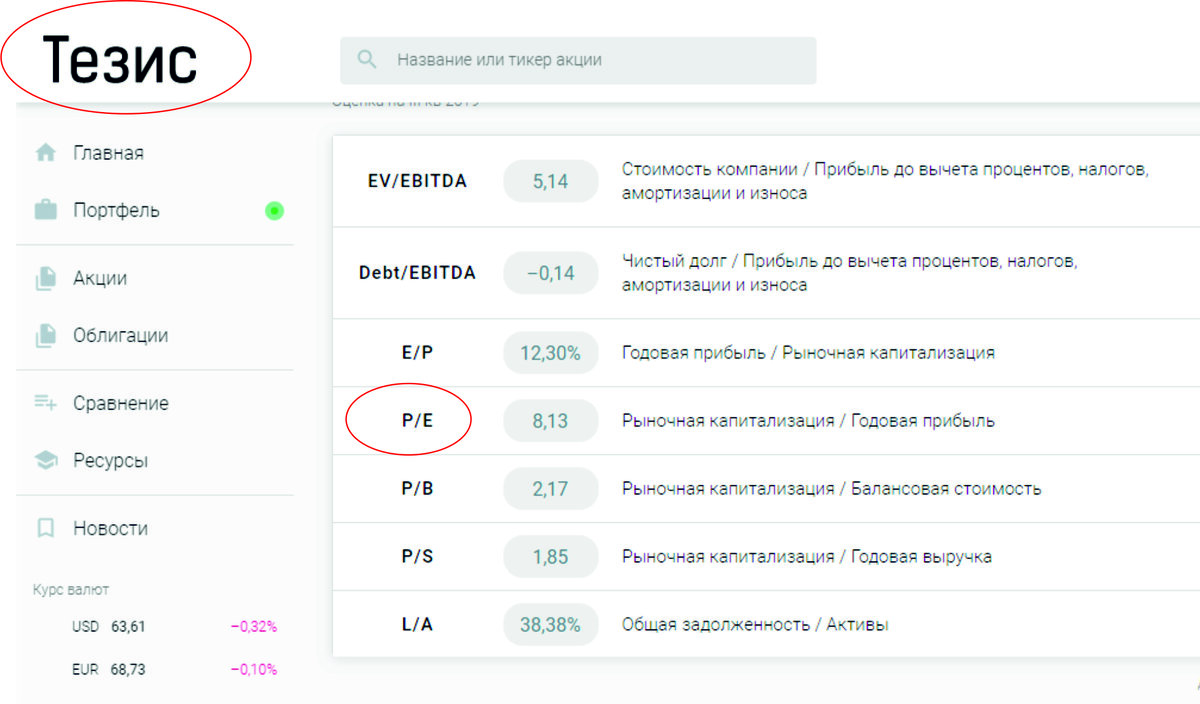Go to the Портфель section
This screenshot has width=1200, height=704.
[116, 211]
